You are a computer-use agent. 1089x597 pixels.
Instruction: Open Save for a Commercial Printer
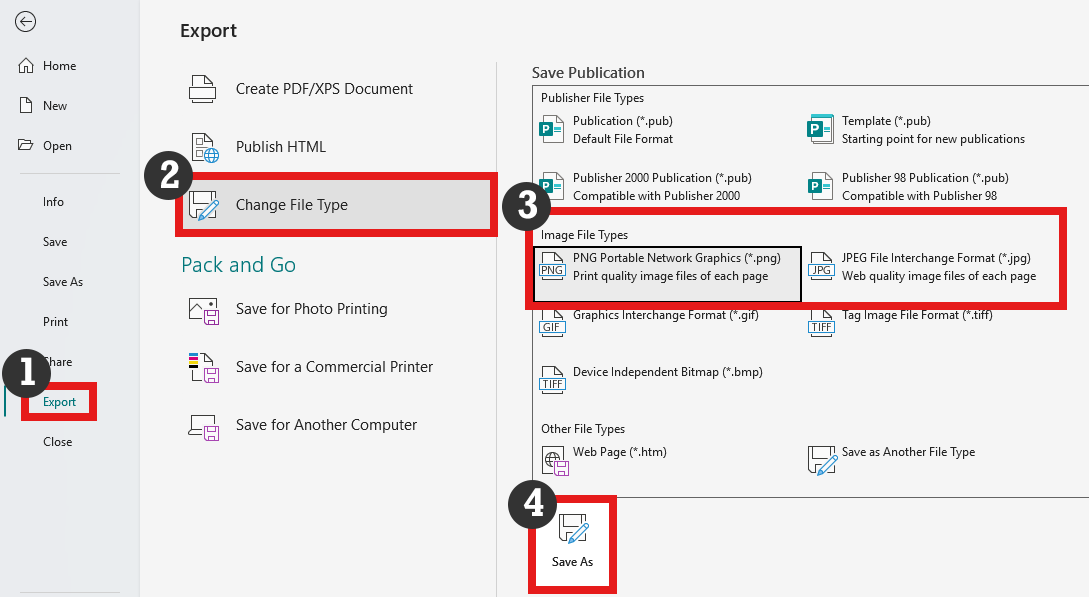[334, 367]
